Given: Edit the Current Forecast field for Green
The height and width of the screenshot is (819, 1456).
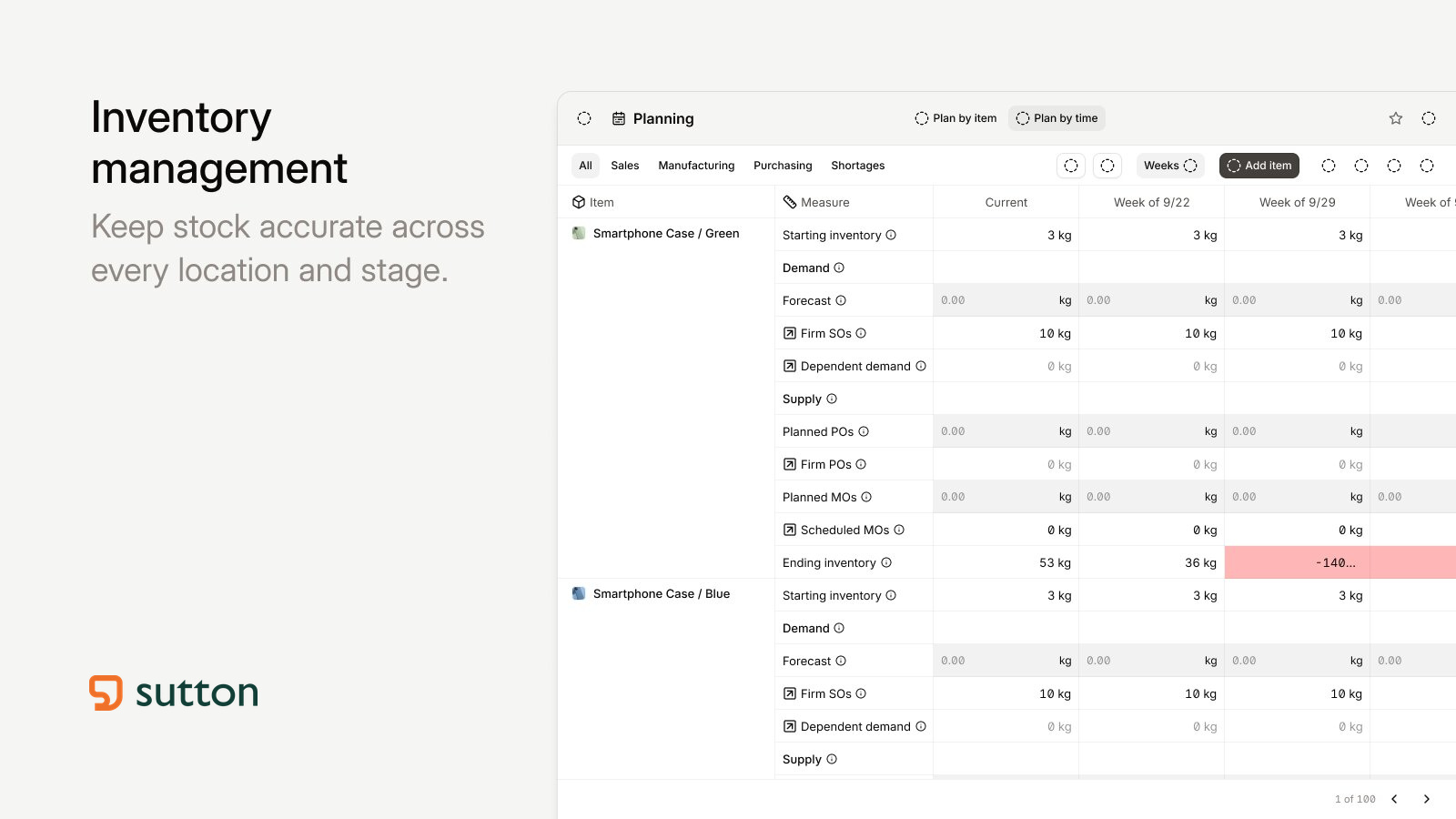Looking at the screenshot, I should tap(1006, 300).
